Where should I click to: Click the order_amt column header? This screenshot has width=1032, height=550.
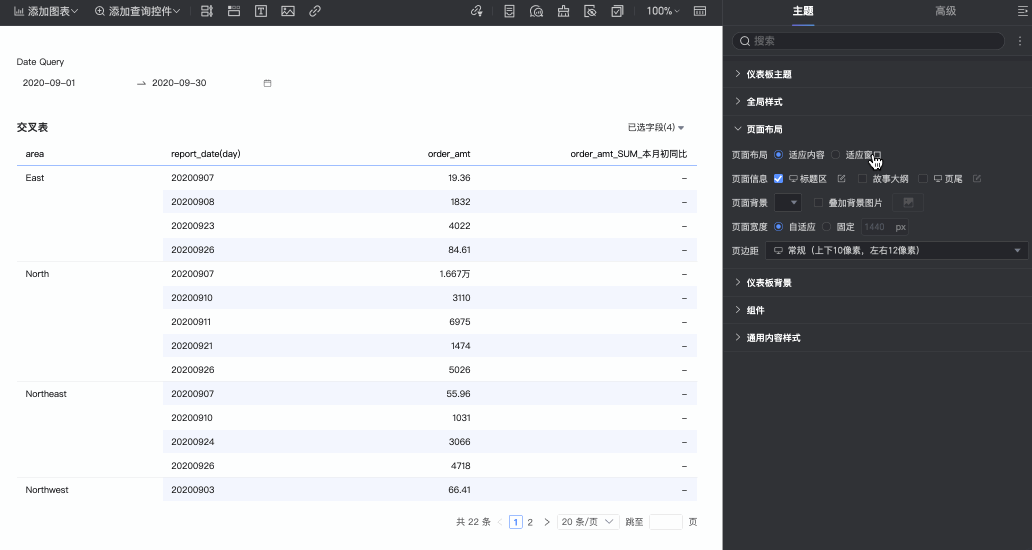[449, 154]
